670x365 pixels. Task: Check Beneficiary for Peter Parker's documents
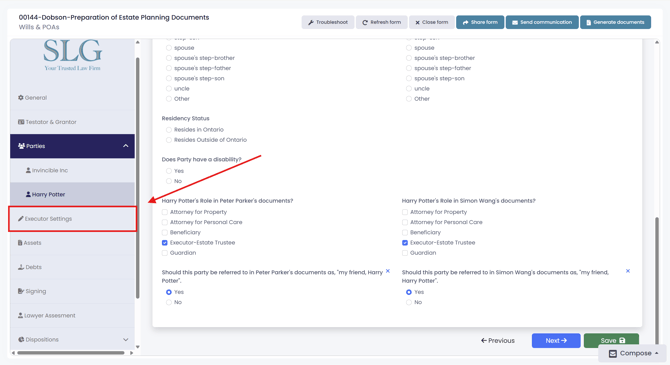pyautogui.click(x=165, y=233)
